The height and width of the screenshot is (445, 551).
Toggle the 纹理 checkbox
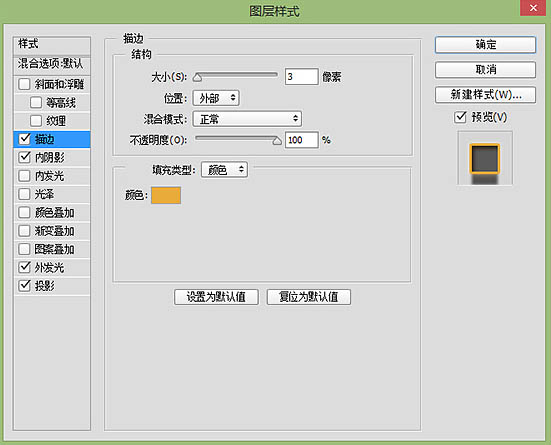(x=36, y=121)
